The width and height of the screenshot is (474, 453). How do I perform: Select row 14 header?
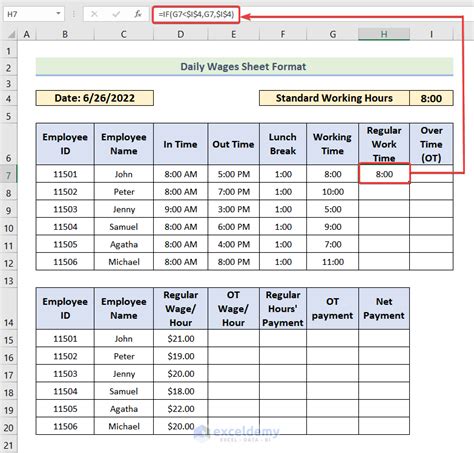point(9,309)
